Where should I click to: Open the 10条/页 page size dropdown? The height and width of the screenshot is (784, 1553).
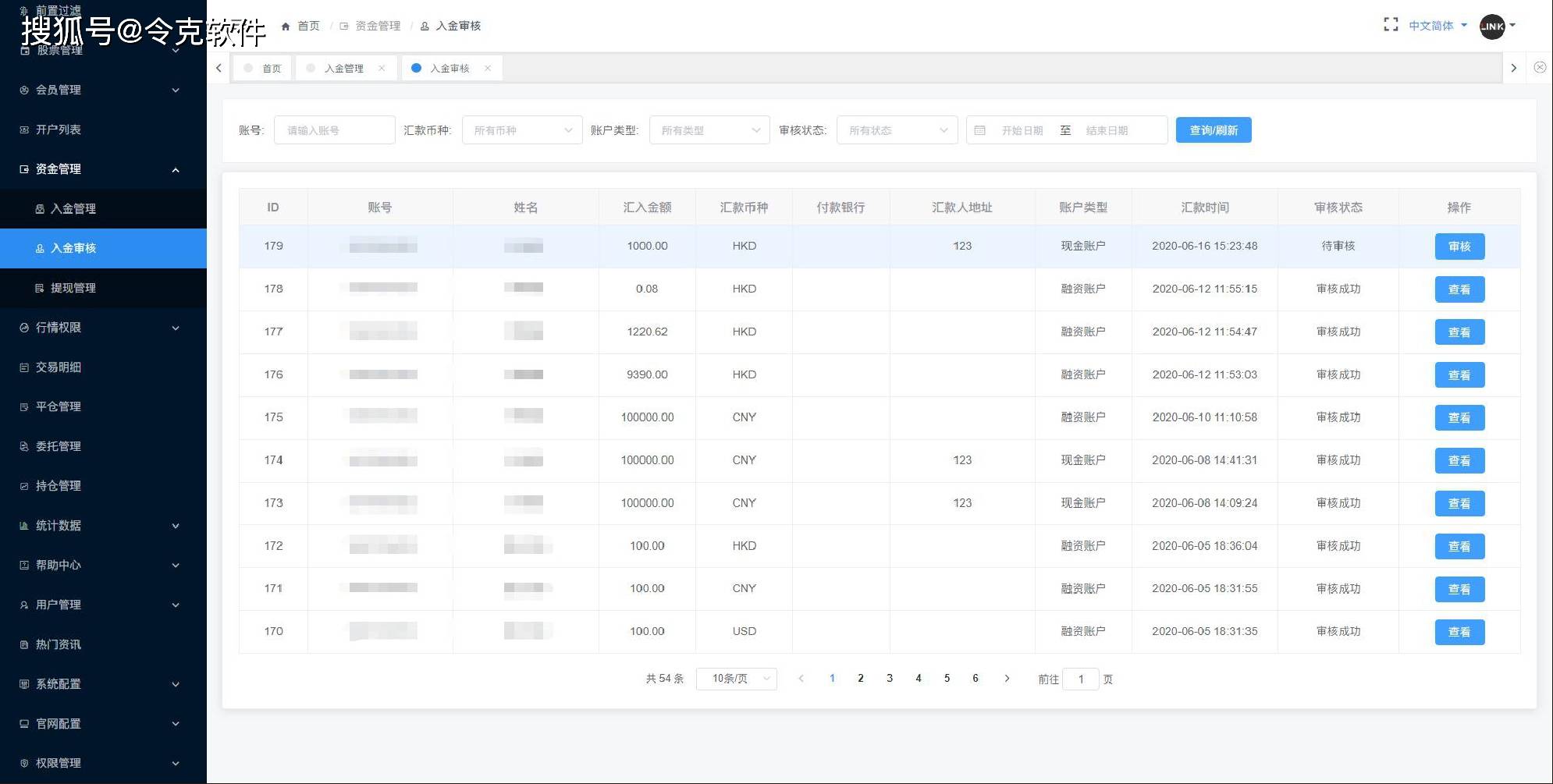click(737, 679)
